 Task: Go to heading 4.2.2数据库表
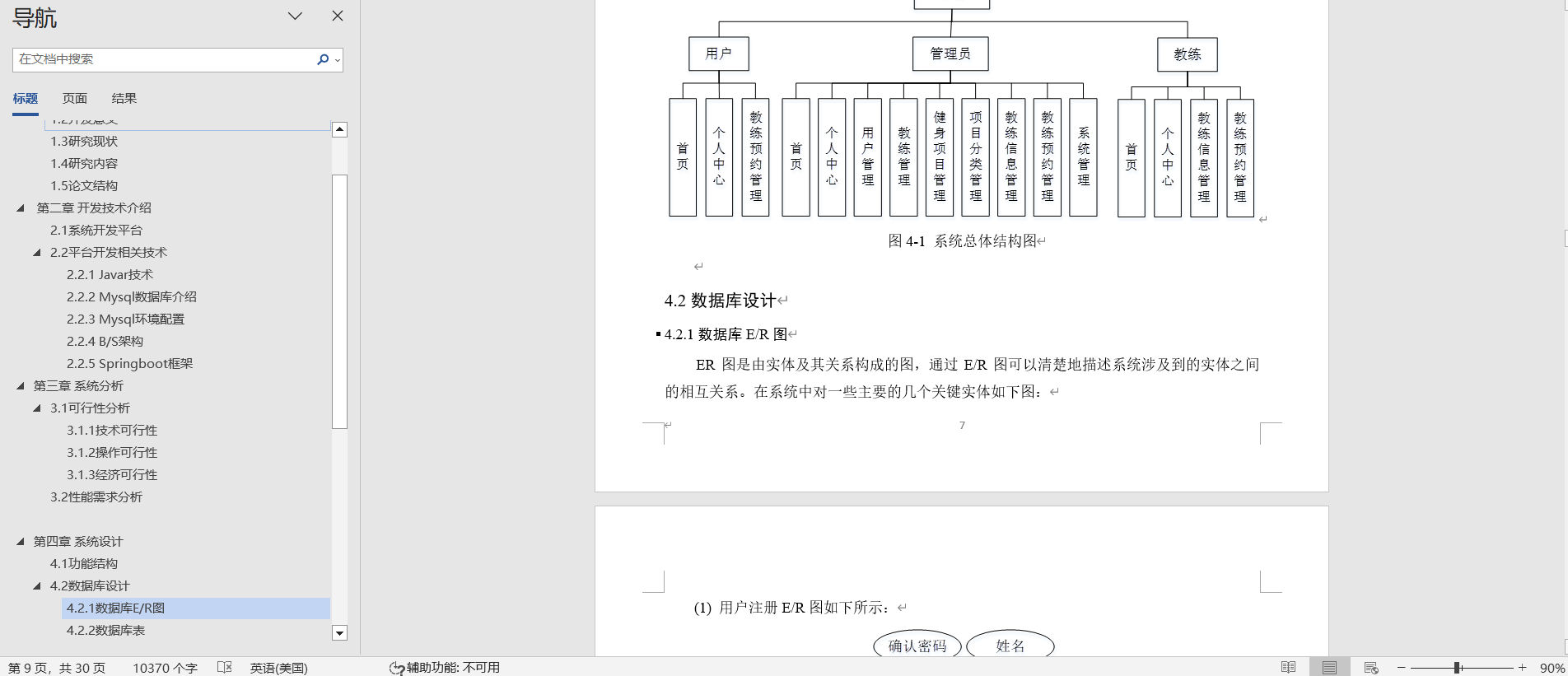105,631
